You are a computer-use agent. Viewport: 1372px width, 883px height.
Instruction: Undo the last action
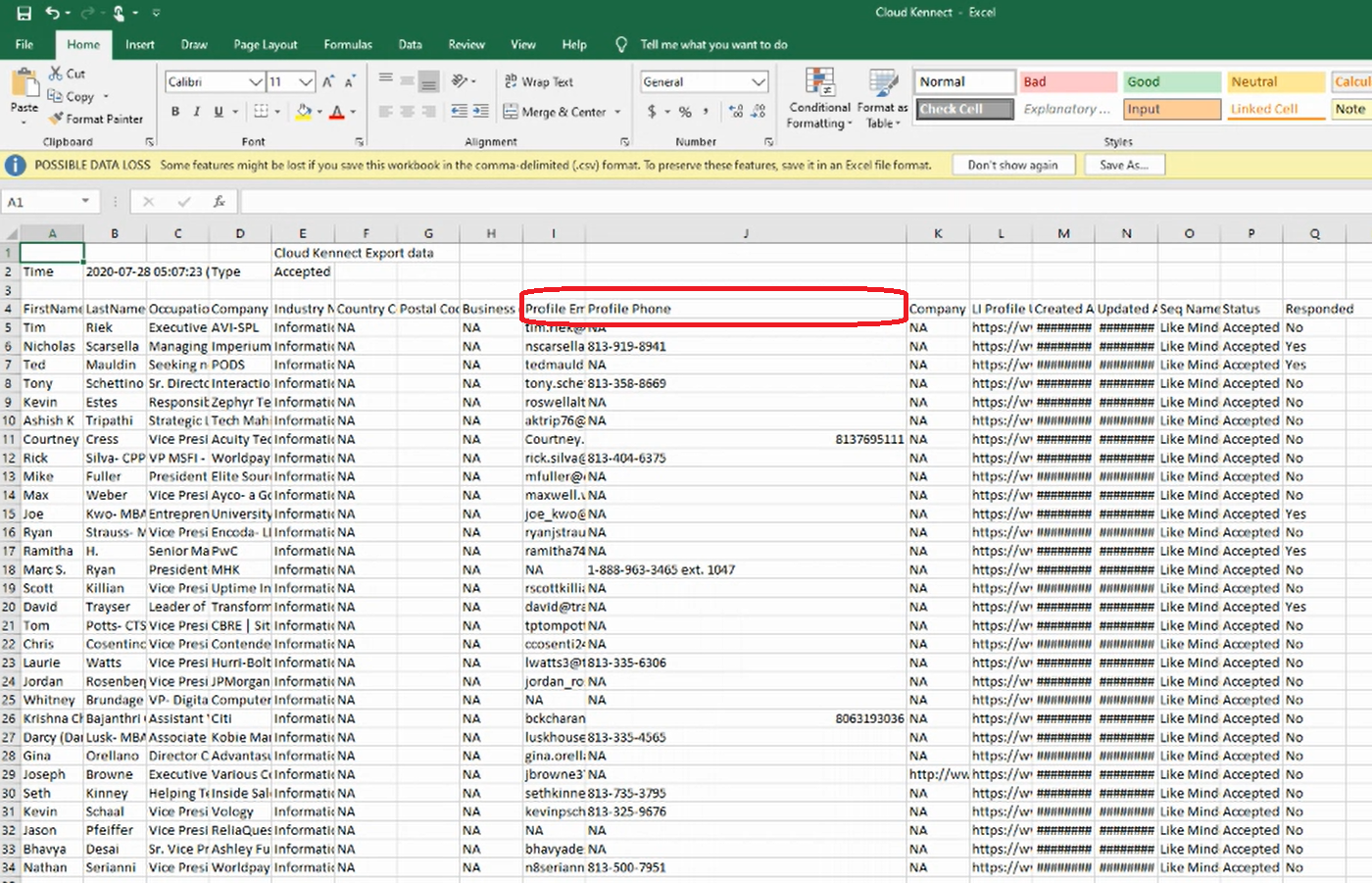[x=53, y=13]
